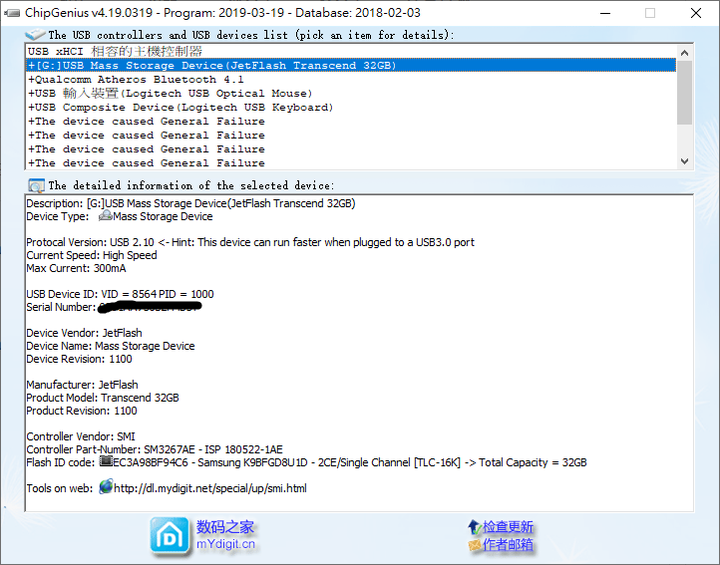Click the ChipGenius app icon in the title bar
The image size is (720, 565).
pyautogui.click(x=11, y=13)
